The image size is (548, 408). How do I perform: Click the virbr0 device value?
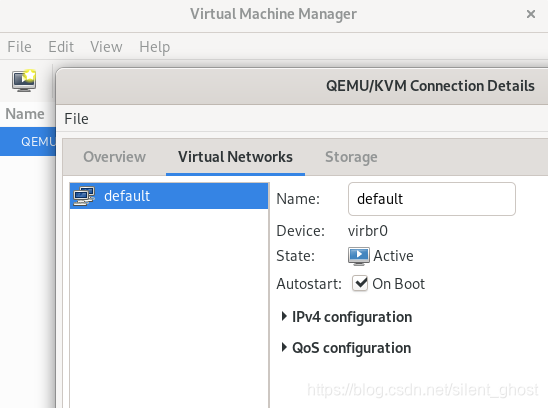[x=368, y=231]
